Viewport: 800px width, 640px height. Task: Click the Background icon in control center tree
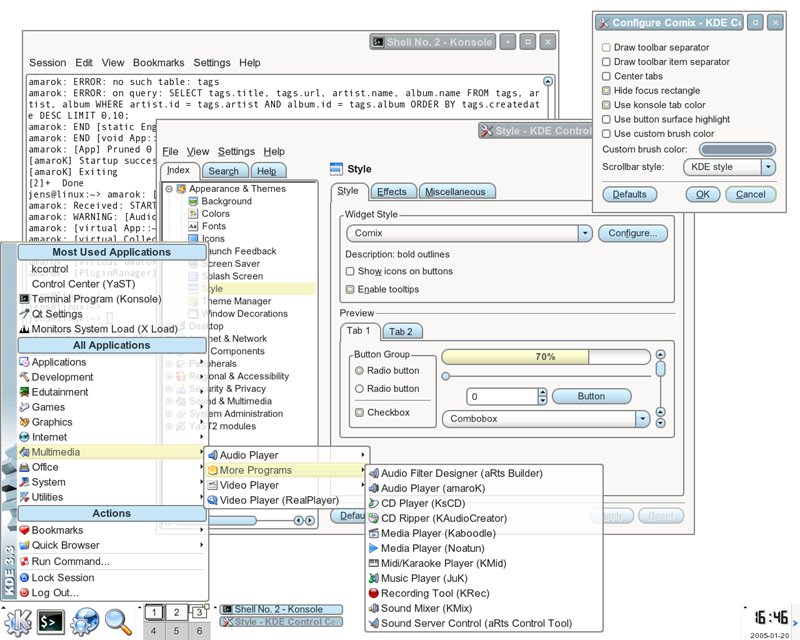(x=193, y=201)
